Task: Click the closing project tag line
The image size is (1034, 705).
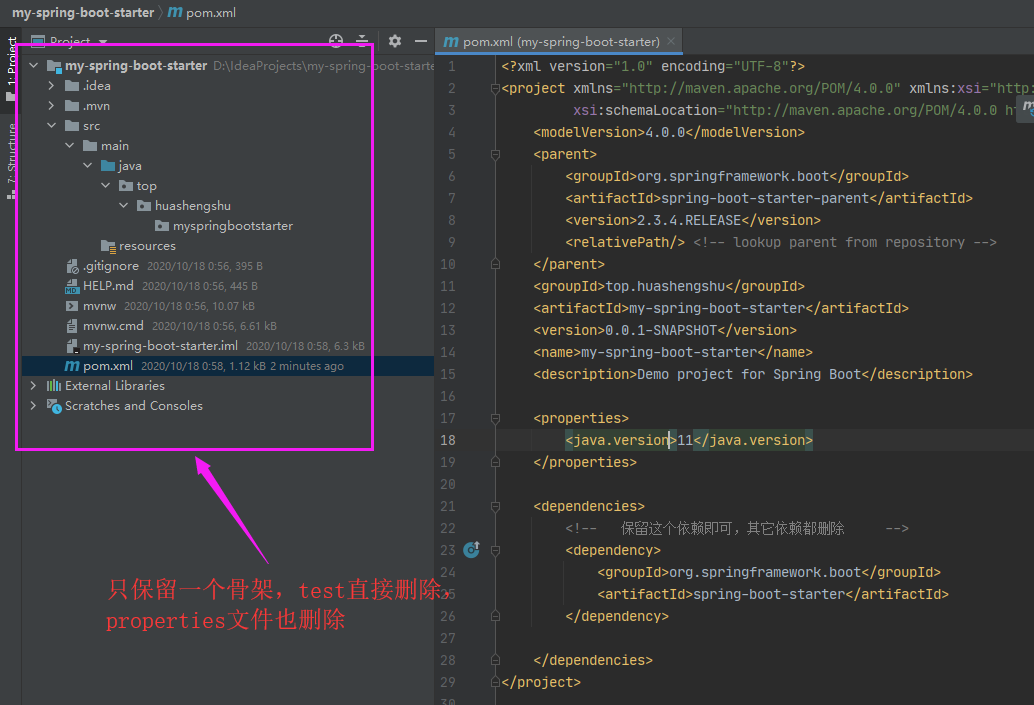Action: (x=541, y=683)
